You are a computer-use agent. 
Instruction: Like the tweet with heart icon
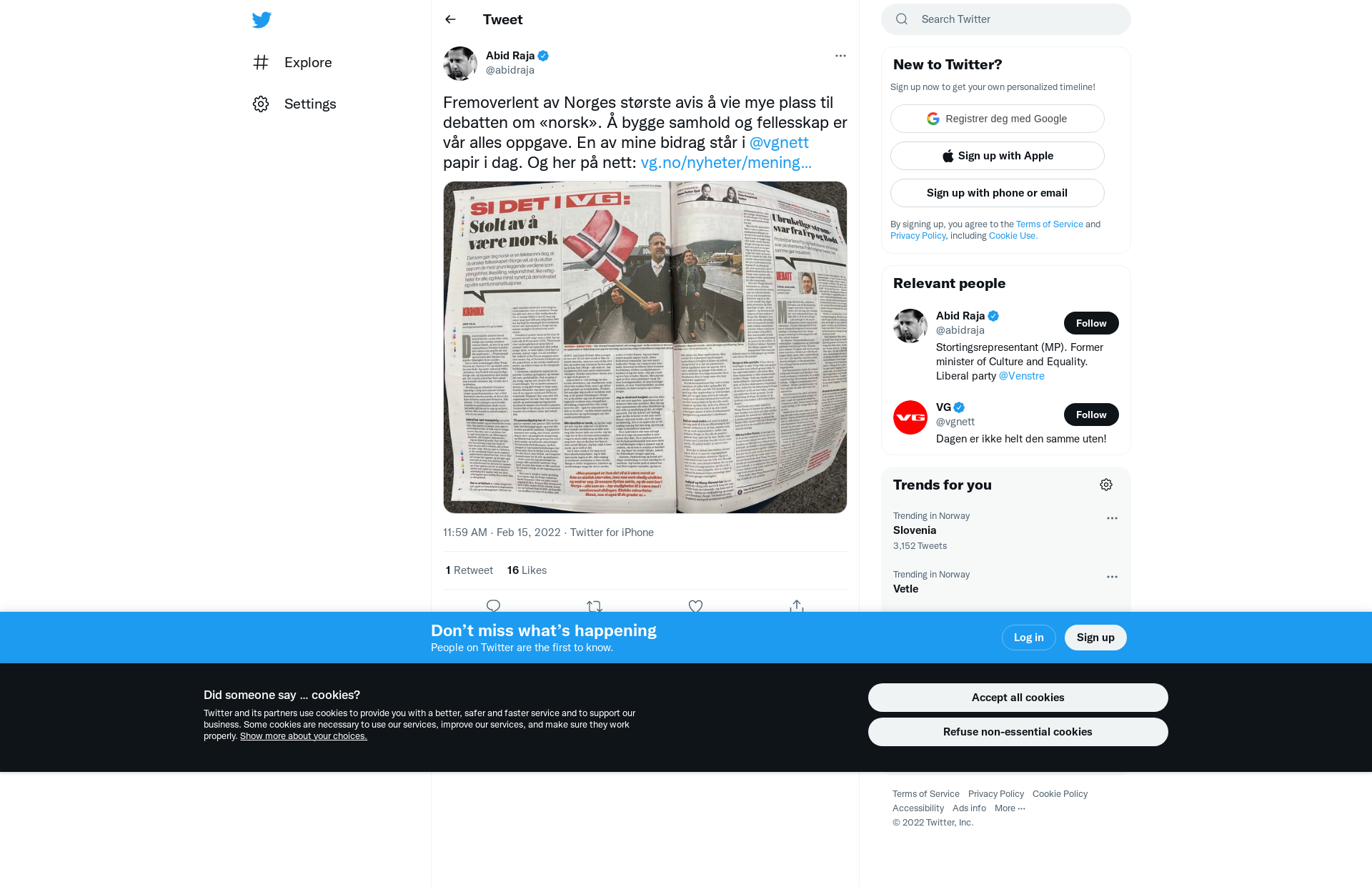pos(695,606)
